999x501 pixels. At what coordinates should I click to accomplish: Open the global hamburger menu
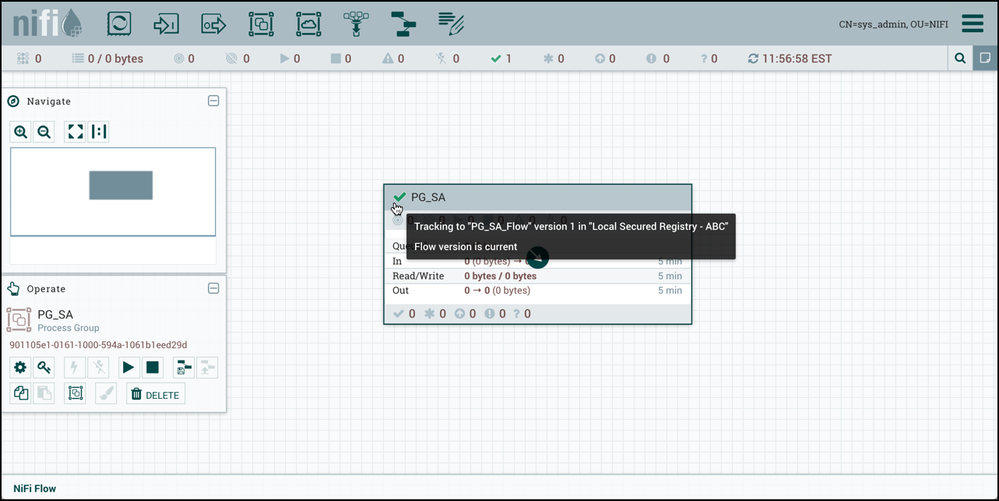click(x=972, y=24)
